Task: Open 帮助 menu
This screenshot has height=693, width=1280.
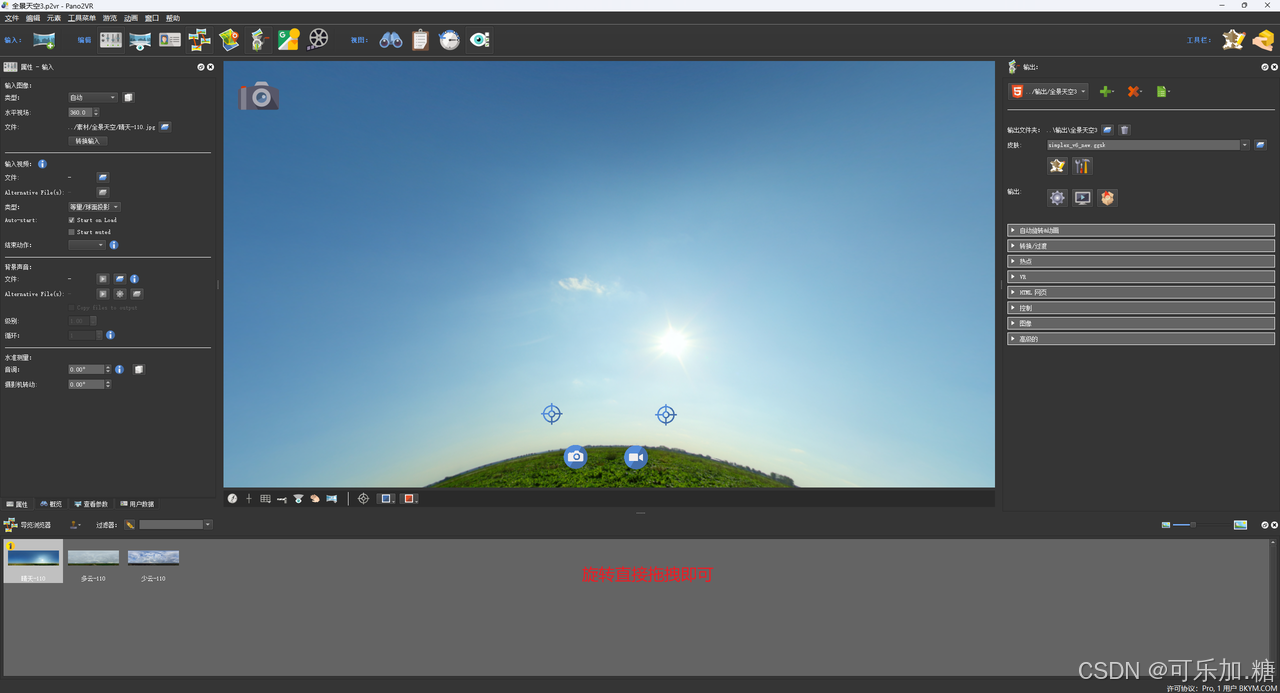Action: tap(173, 18)
